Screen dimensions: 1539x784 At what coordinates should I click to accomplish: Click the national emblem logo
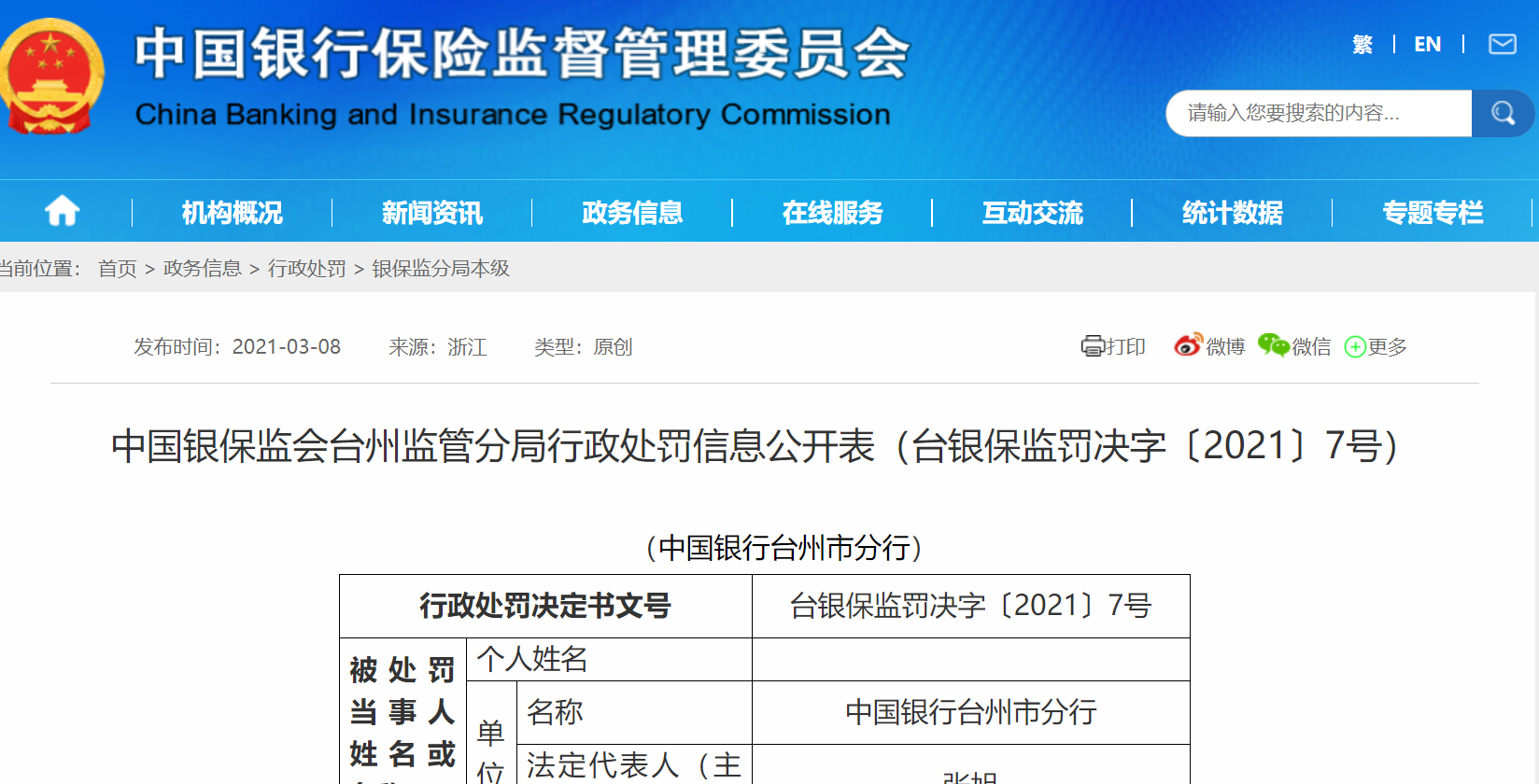pos(51,77)
